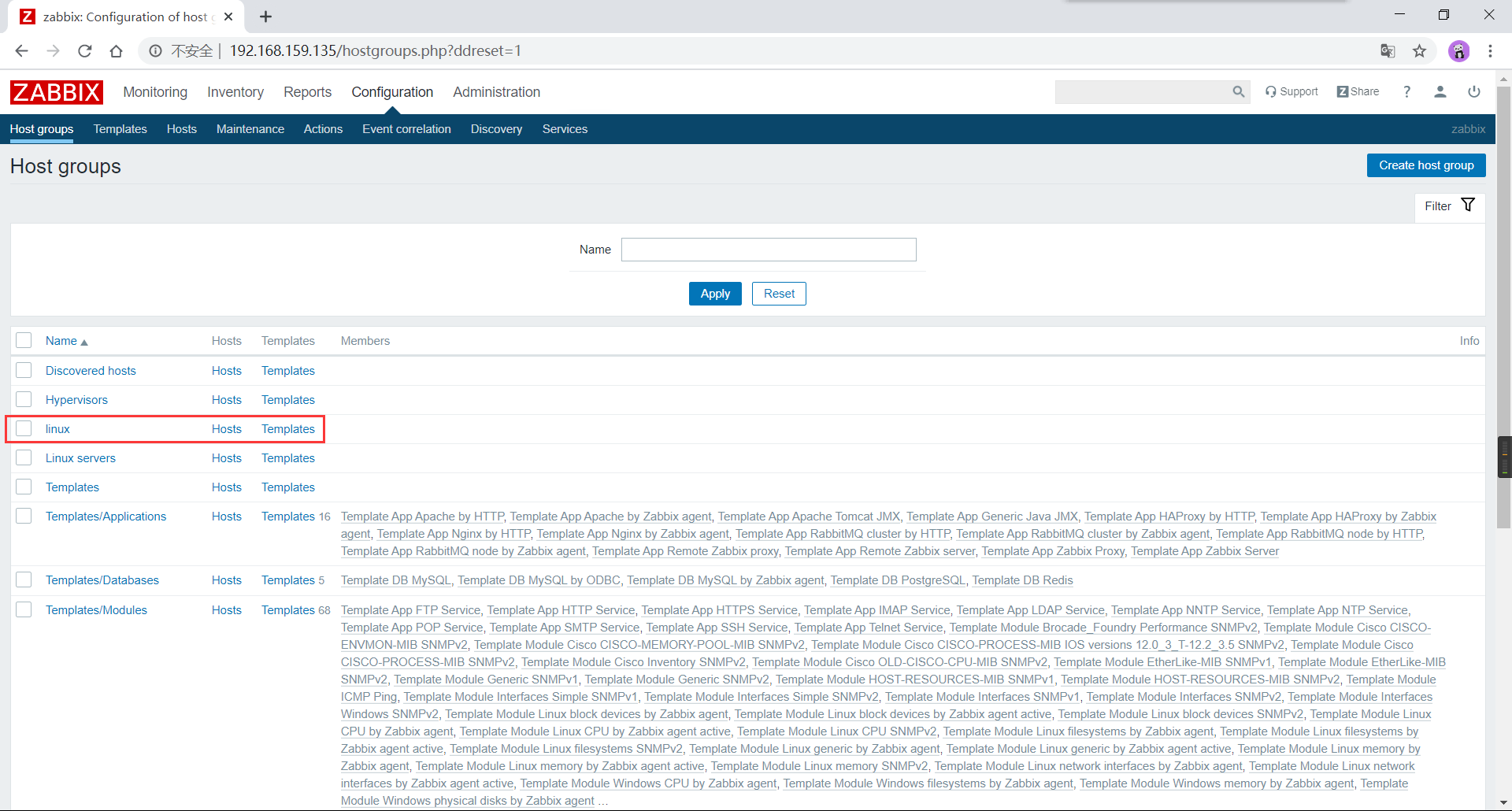Open Hosts link in Hypervisors row
Viewport: 1512px width, 811px height.
227,400
